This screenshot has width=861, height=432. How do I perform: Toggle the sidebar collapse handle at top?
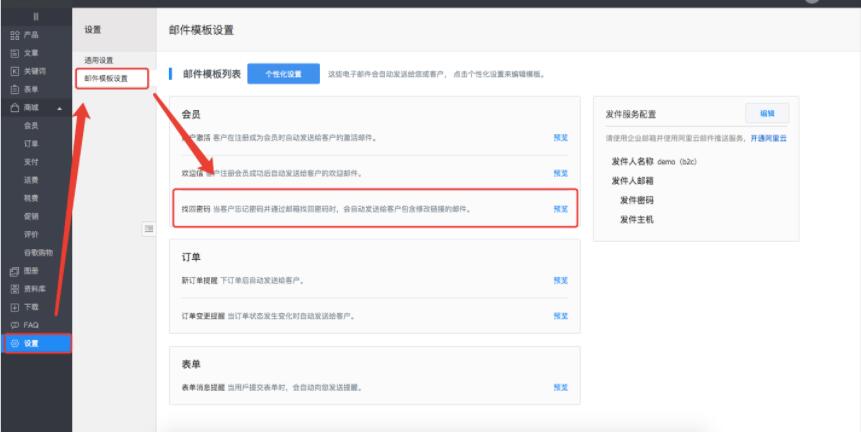(x=36, y=17)
